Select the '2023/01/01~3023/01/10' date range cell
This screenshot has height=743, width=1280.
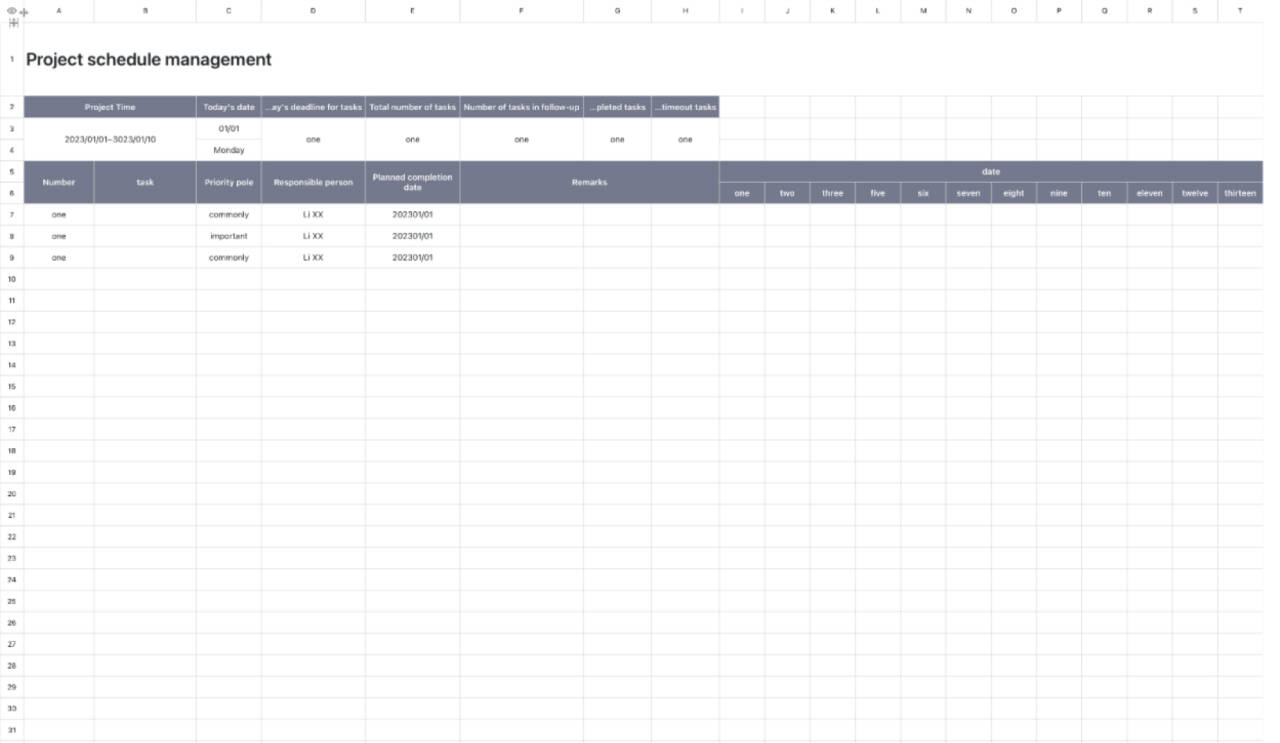pos(110,139)
